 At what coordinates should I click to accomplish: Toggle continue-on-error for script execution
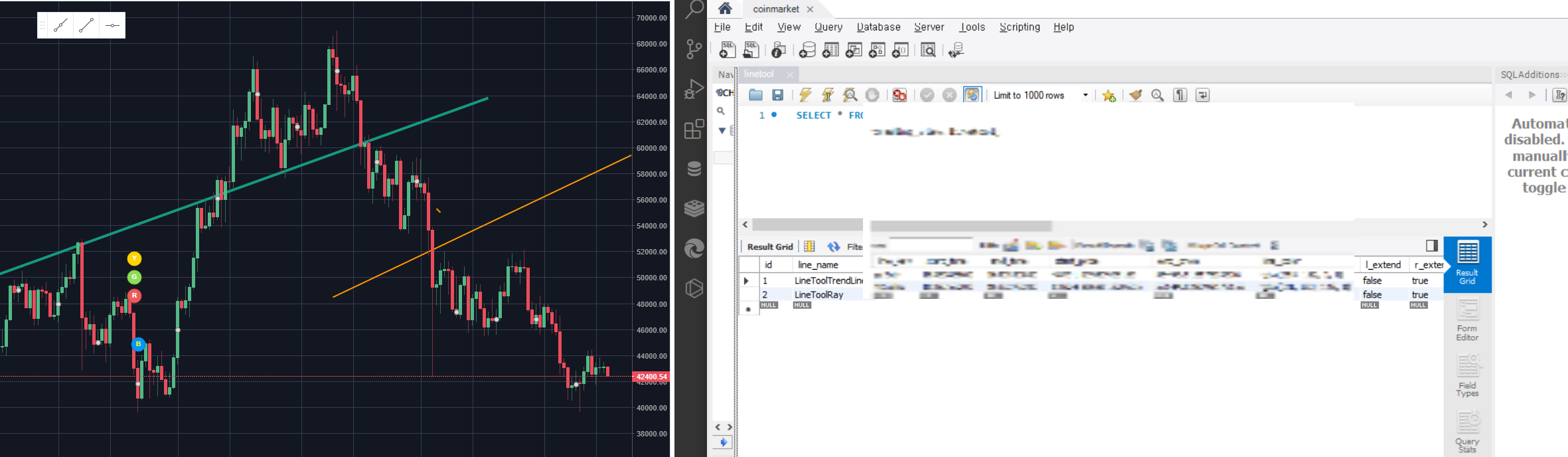coord(900,95)
